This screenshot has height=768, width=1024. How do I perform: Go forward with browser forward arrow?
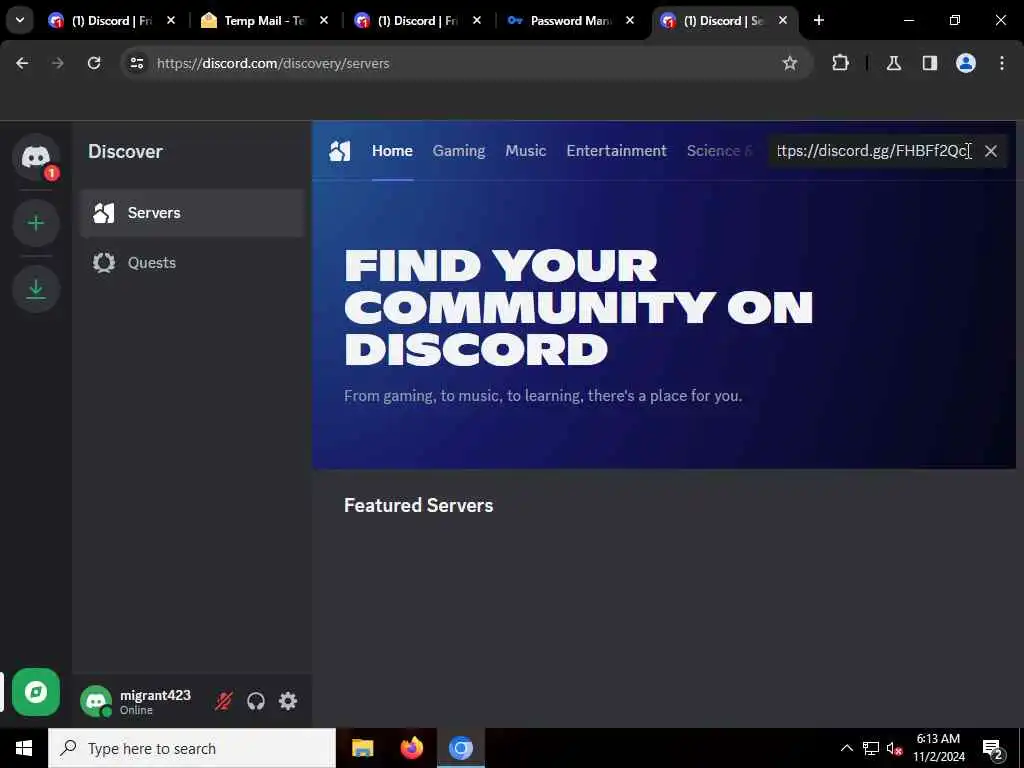[x=58, y=63]
